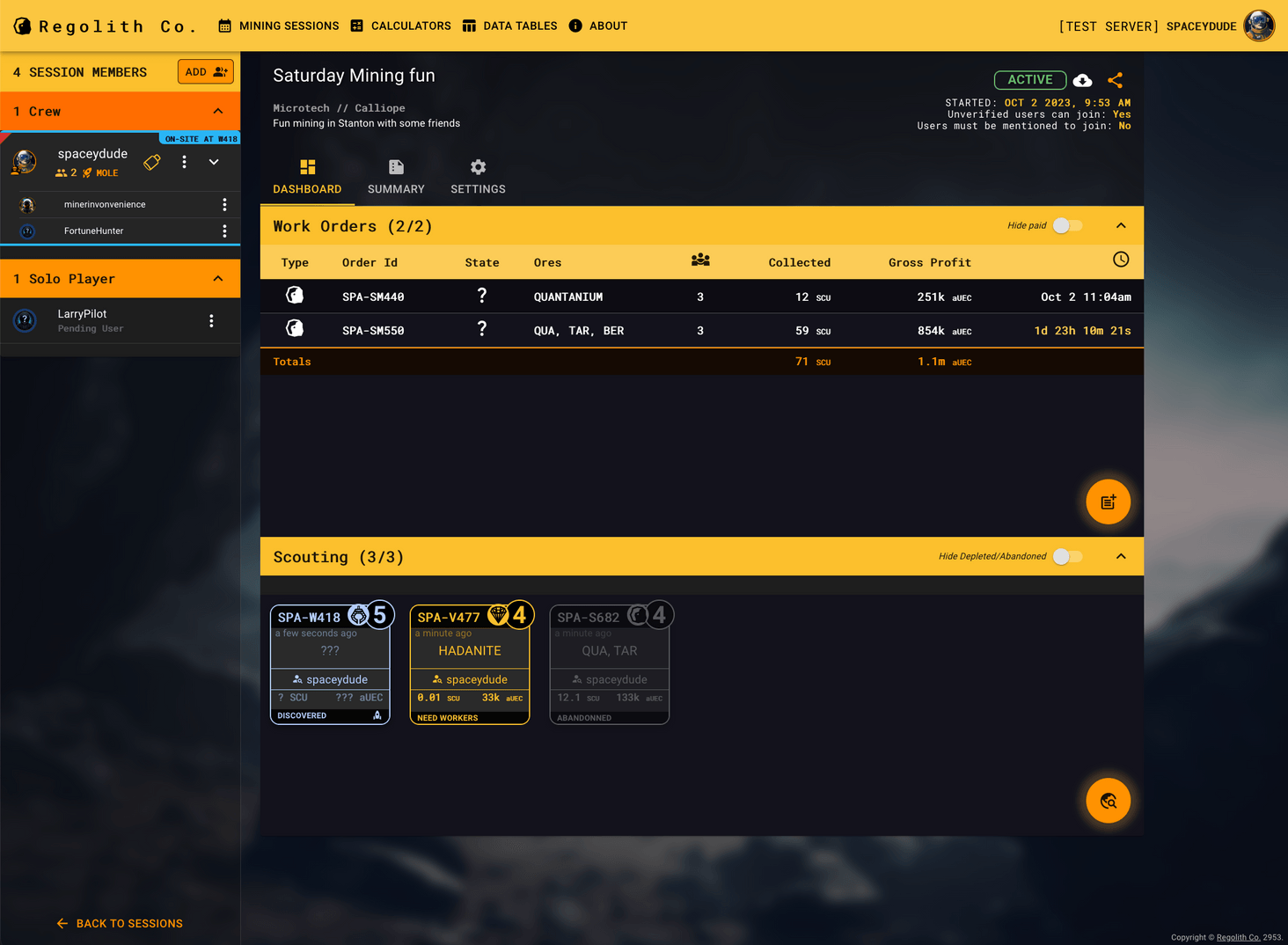
Task: Click Back to Sessions link
Action: pyautogui.click(x=120, y=923)
